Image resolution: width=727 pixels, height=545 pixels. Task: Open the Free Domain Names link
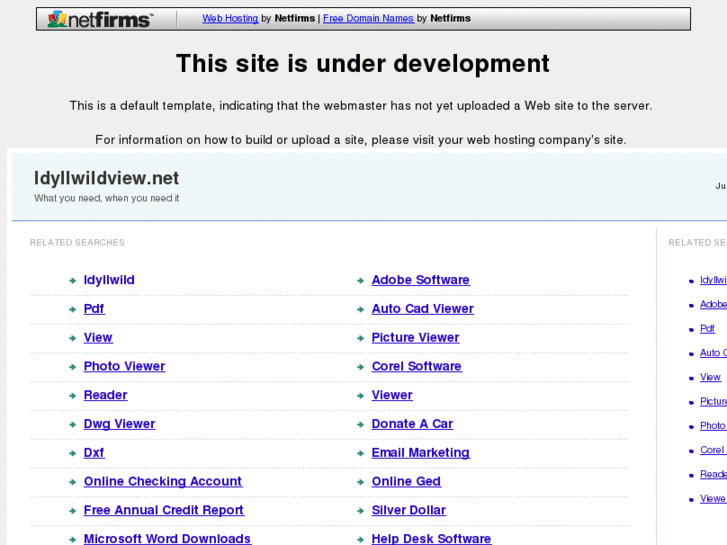pos(368,19)
